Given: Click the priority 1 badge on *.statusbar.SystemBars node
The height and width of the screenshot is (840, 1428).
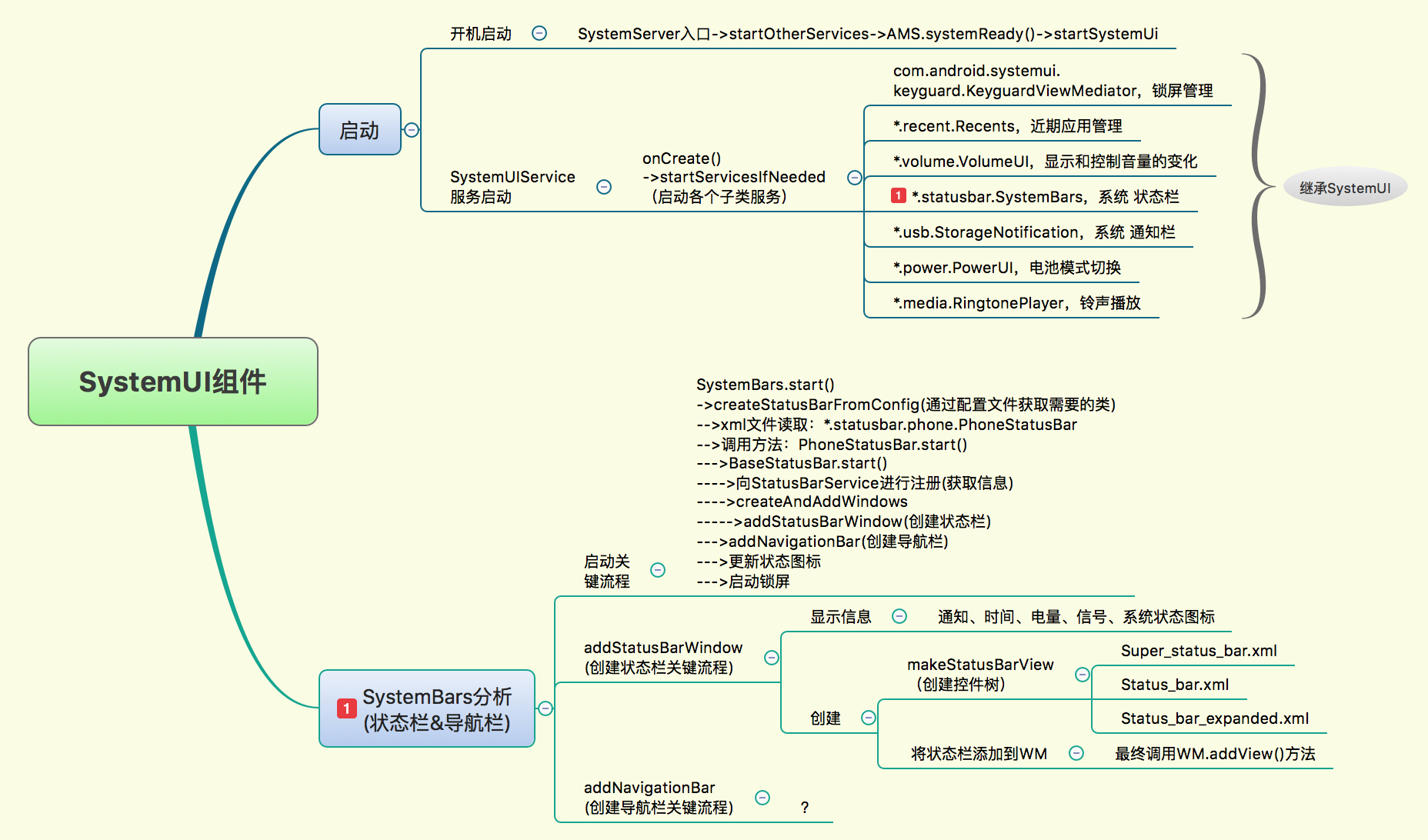Looking at the screenshot, I should tap(899, 195).
